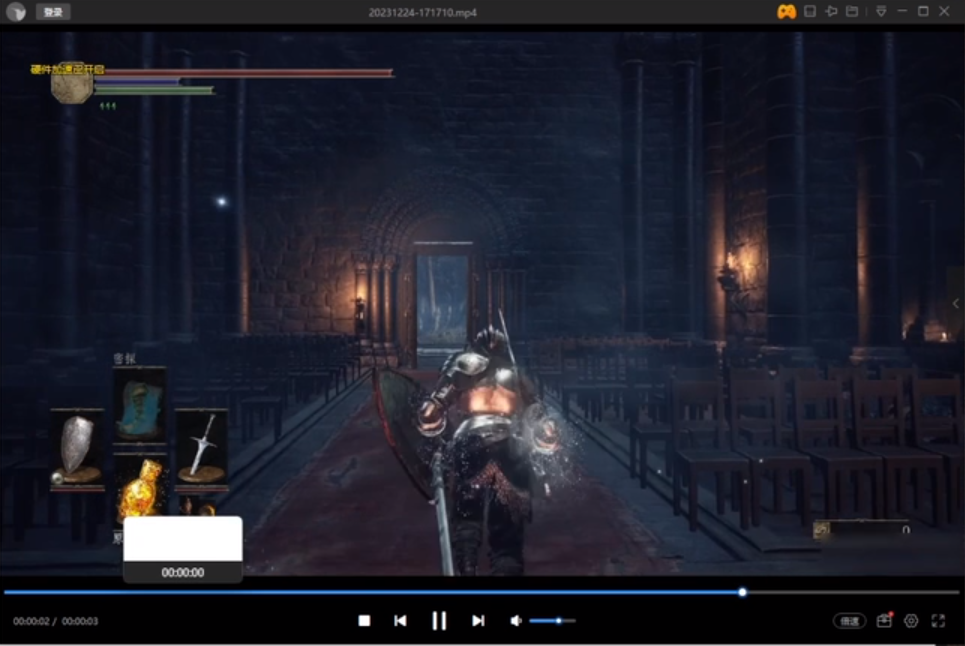965x646 pixels.
Task: Click the video title 20231224-171710.mp4
Action: click(422, 12)
